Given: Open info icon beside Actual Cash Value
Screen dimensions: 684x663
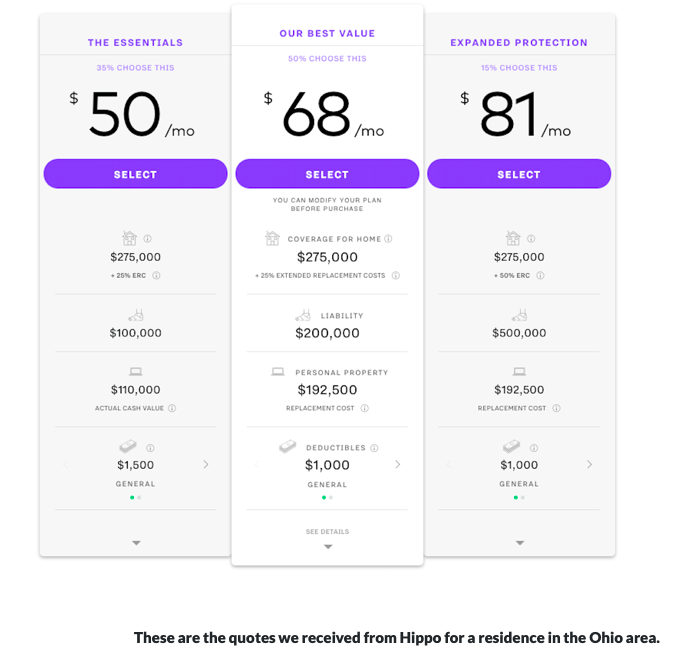Looking at the screenshot, I should [172, 408].
